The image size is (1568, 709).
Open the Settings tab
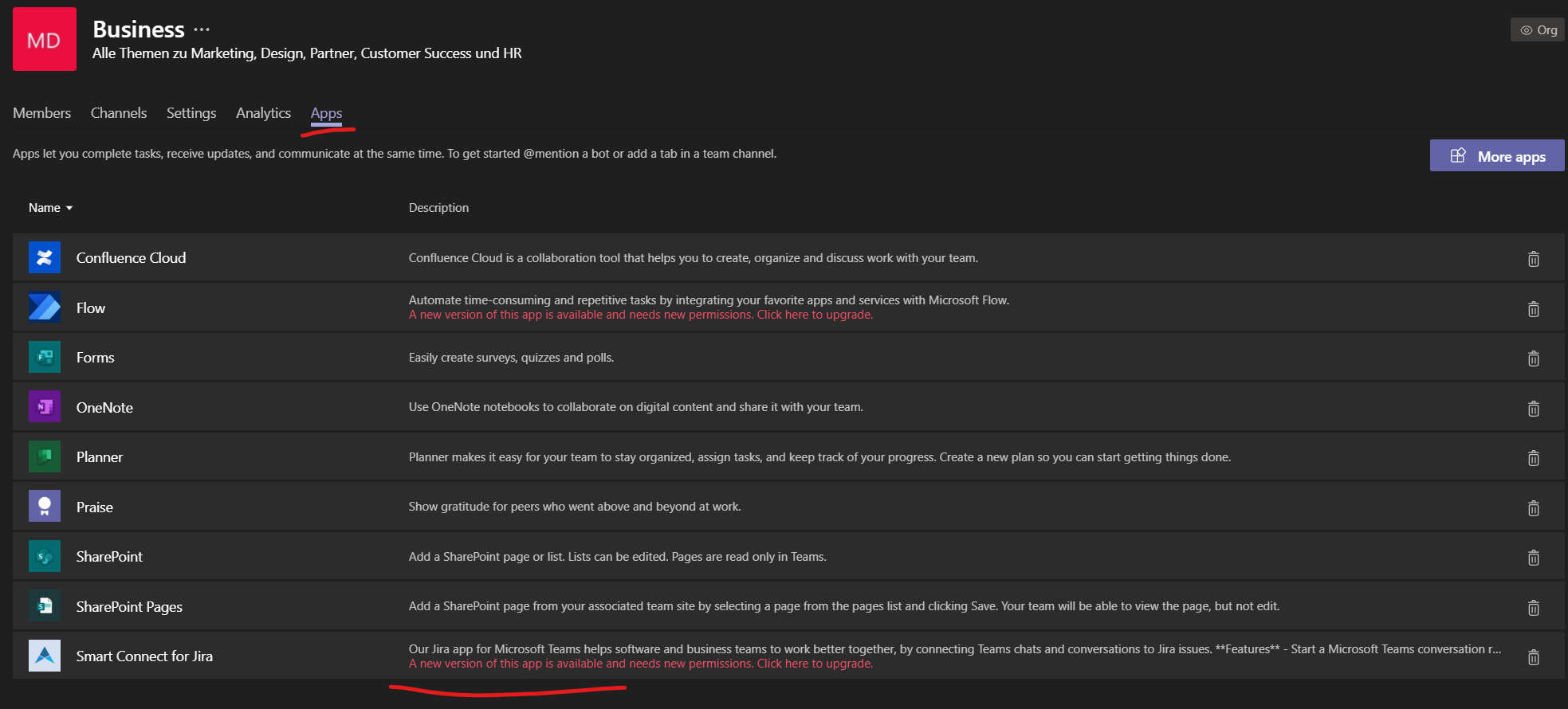point(191,113)
